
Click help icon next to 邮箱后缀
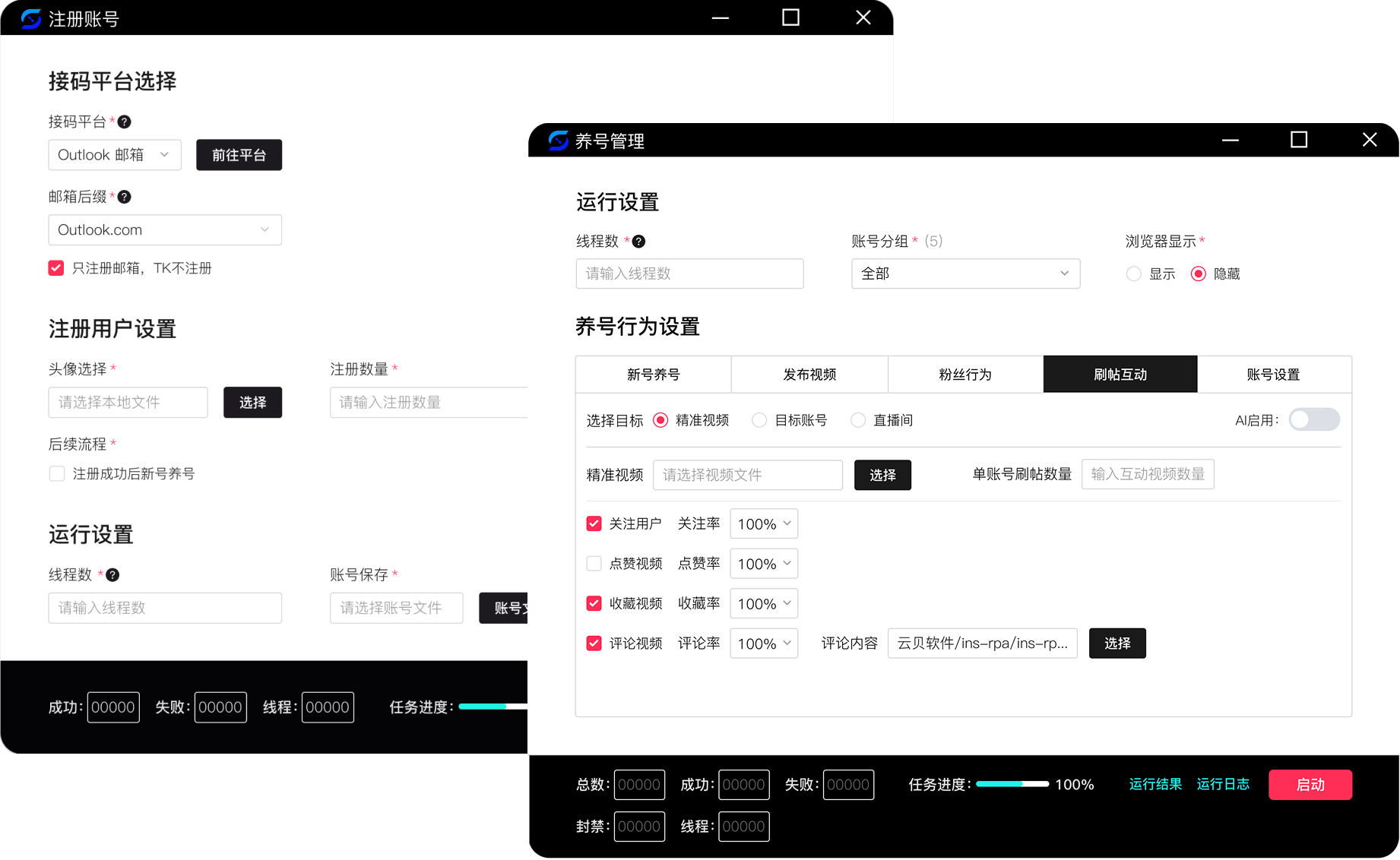(125, 197)
